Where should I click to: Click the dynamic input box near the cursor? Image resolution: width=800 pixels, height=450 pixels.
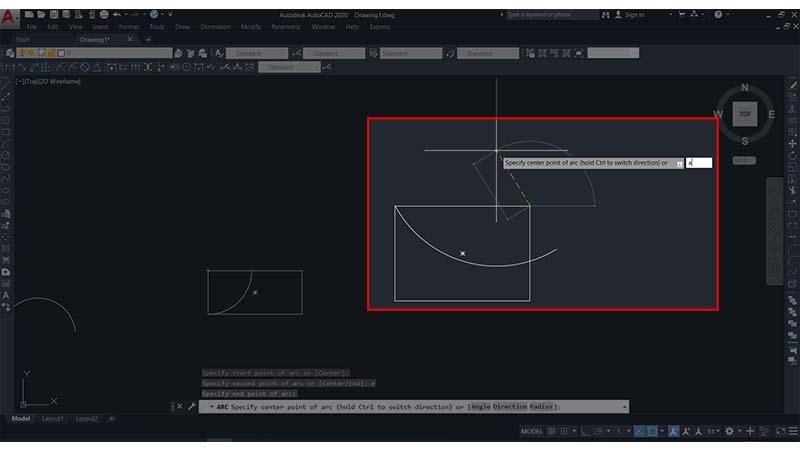[699, 163]
